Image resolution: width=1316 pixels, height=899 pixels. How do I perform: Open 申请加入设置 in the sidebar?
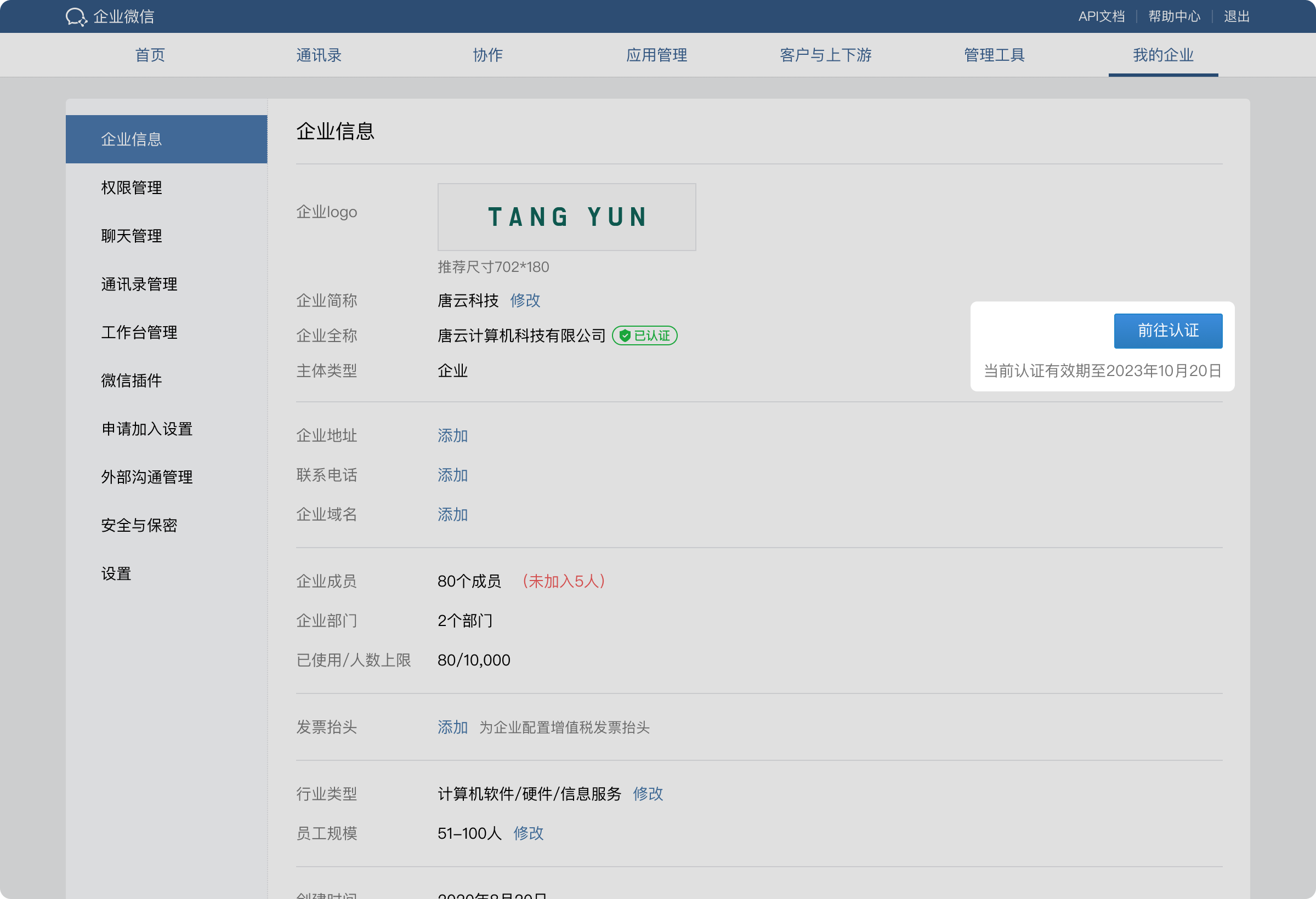click(167, 429)
